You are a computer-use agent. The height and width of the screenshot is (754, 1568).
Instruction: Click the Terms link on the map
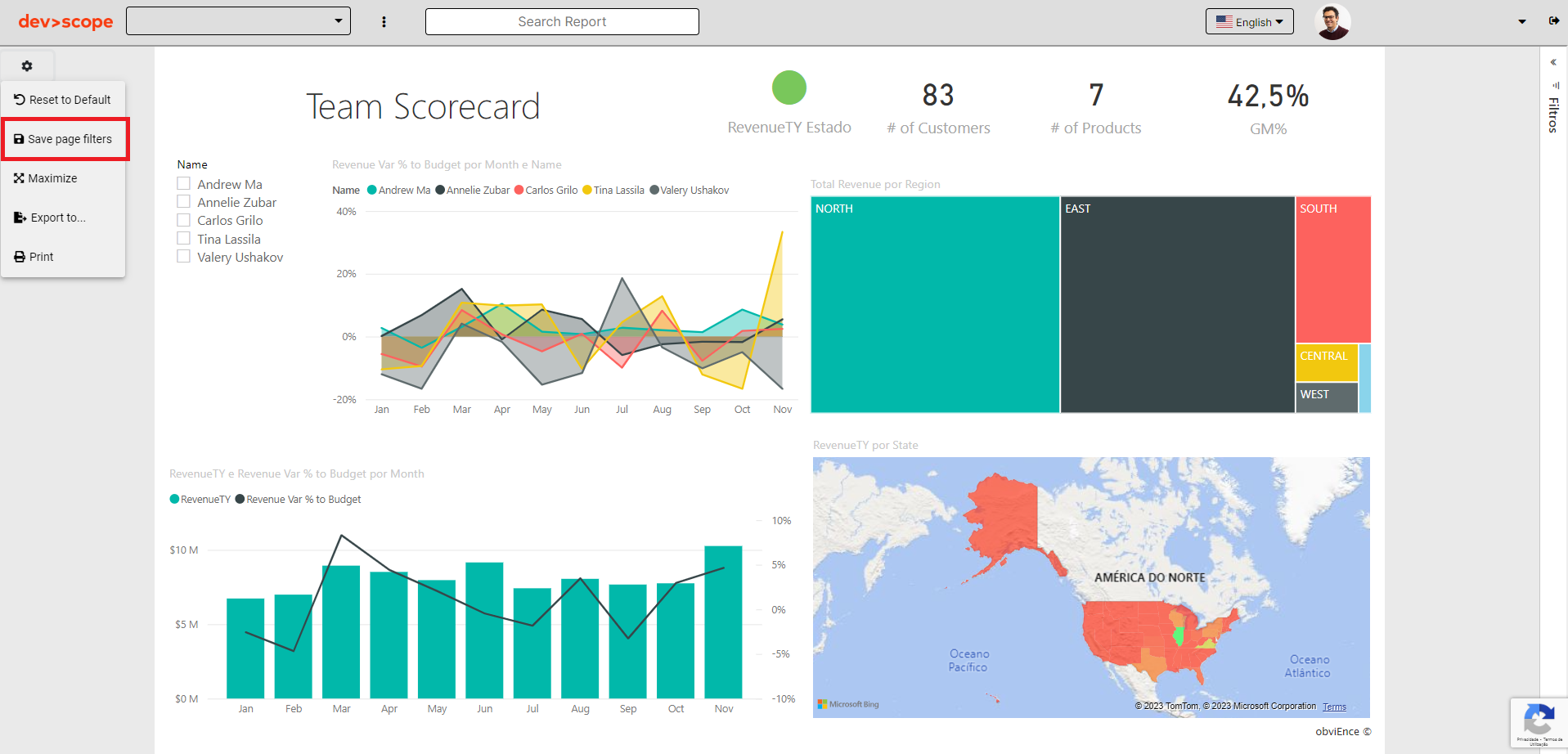coord(1333,707)
